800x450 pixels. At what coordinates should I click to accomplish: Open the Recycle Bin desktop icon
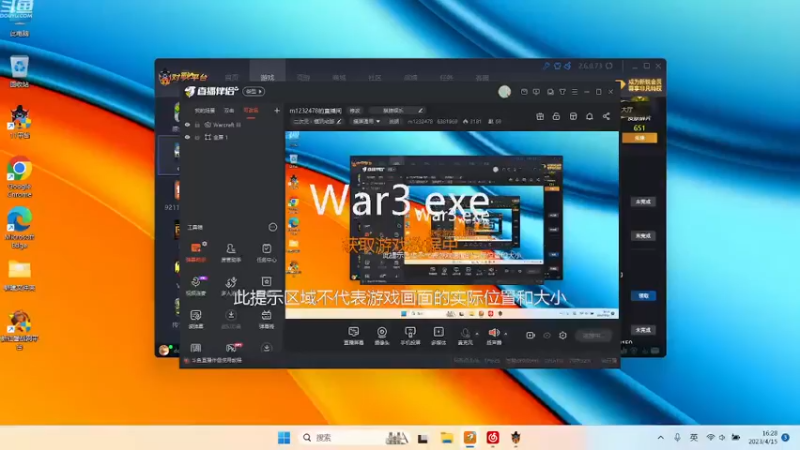[19, 71]
